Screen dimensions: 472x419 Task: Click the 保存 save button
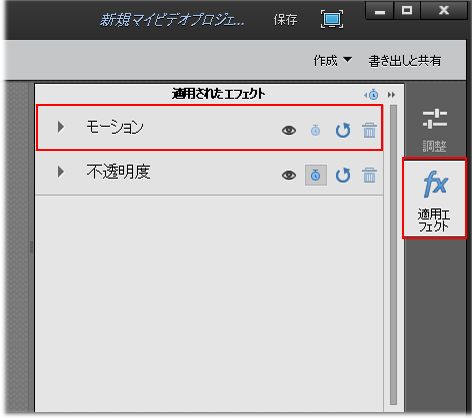(x=285, y=20)
